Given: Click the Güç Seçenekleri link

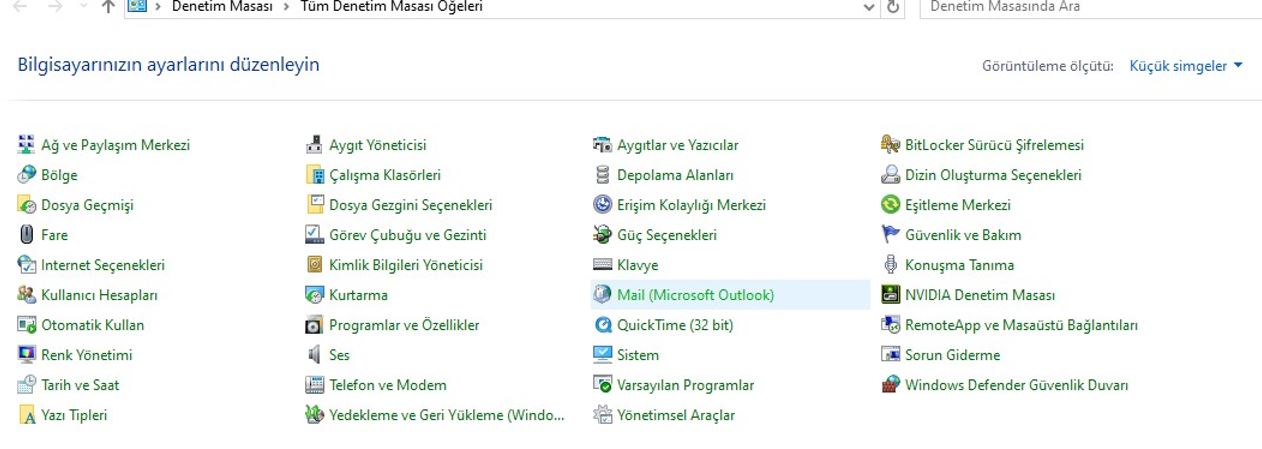Looking at the screenshot, I should pyautogui.click(x=667, y=235).
